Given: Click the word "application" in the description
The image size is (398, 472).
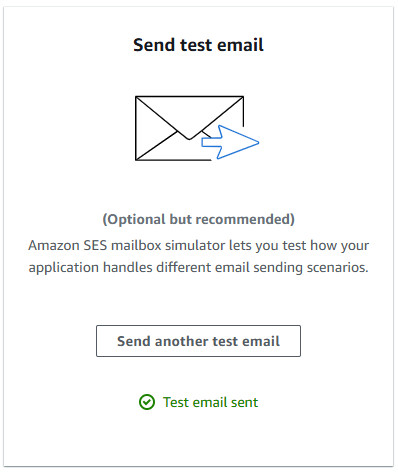Looking at the screenshot, I should coord(64,268).
